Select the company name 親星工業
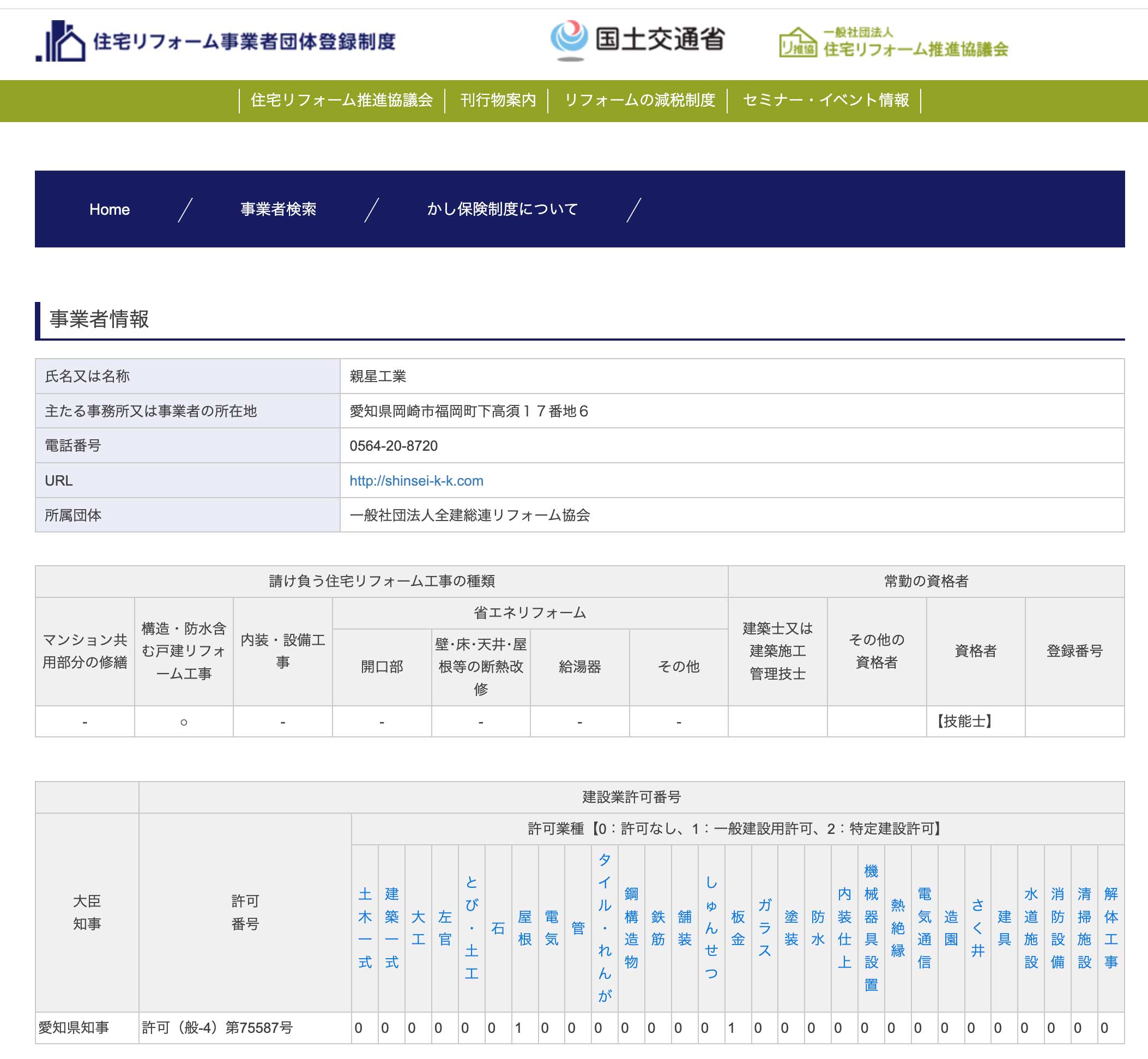The height and width of the screenshot is (1059, 1148). tap(378, 377)
